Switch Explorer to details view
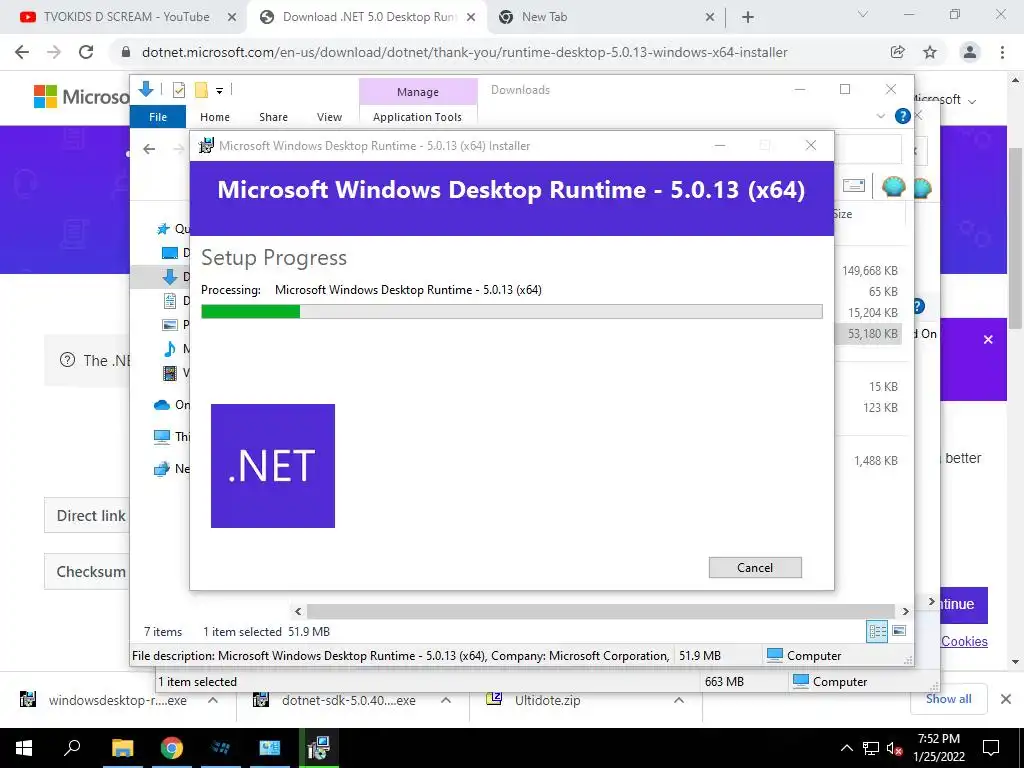The image size is (1024, 768). [x=877, y=631]
